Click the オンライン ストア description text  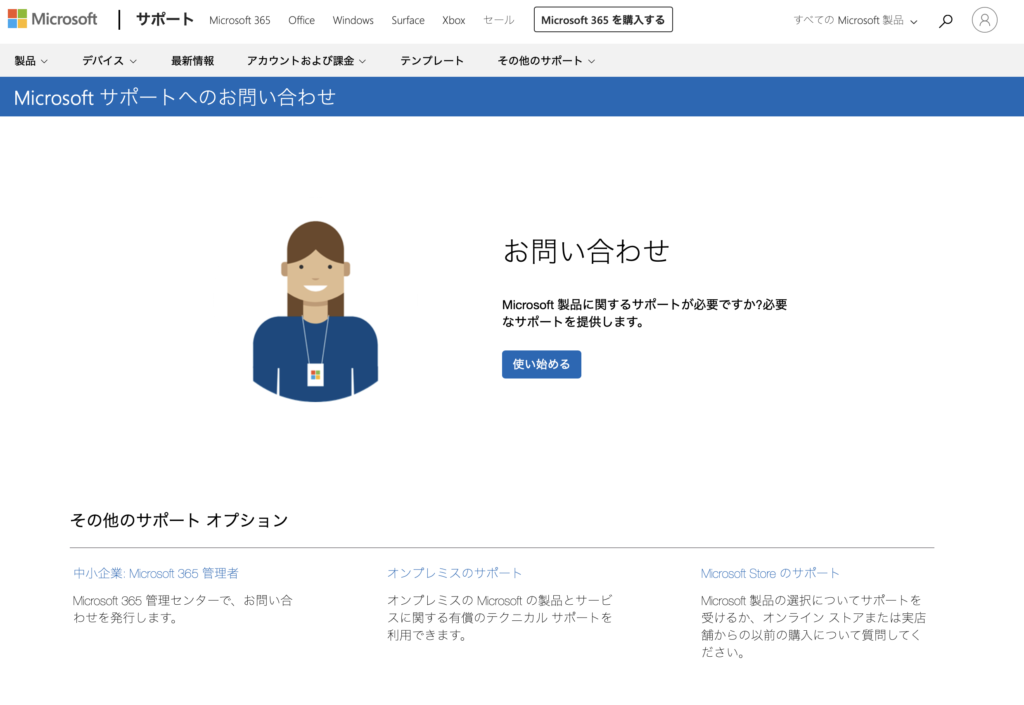tap(813, 626)
